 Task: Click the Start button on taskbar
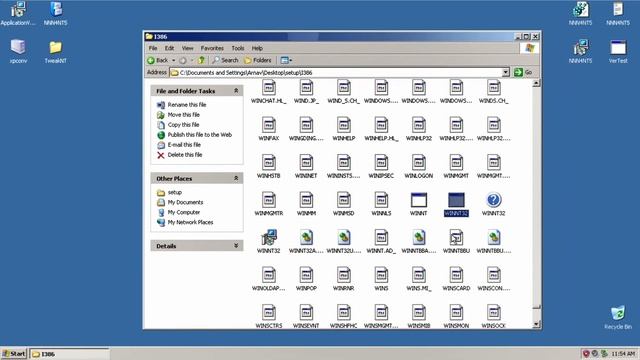coord(14,353)
